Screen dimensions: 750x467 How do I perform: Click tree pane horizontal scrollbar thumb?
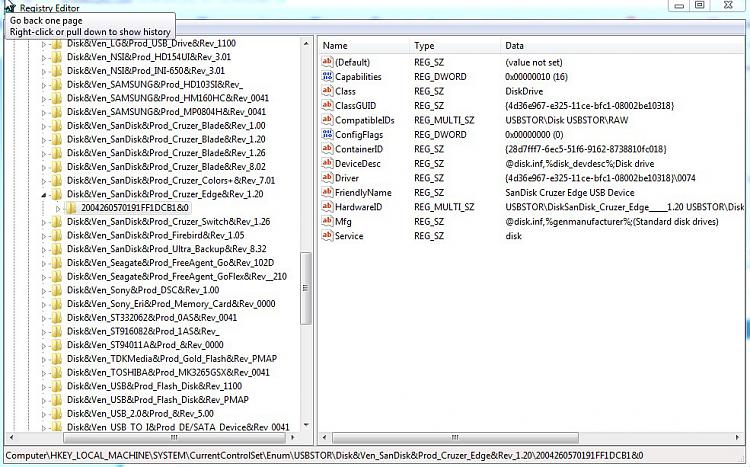(x=174, y=438)
